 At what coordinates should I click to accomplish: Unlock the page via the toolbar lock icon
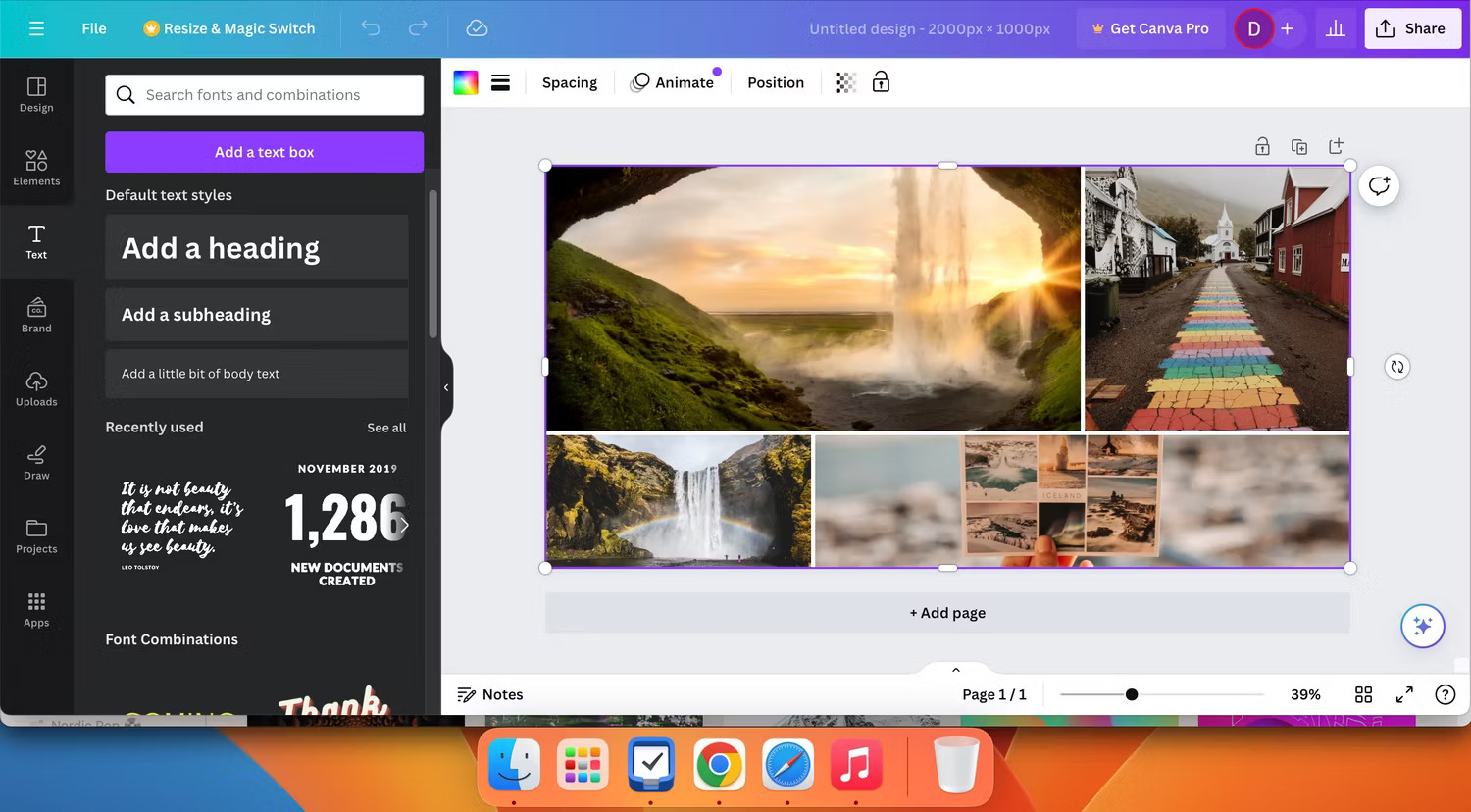click(881, 82)
